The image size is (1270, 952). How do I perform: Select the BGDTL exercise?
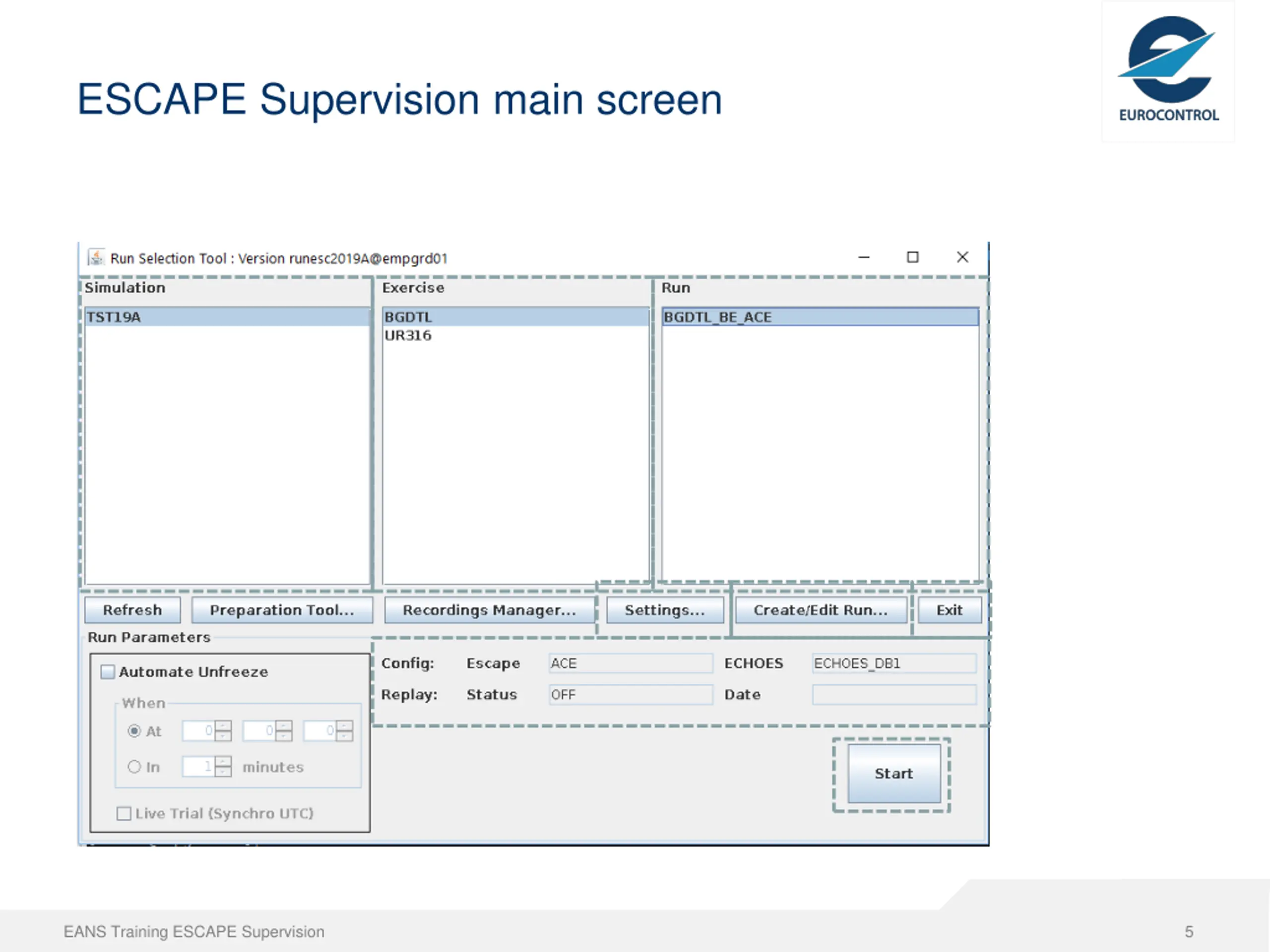coord(515,317)
